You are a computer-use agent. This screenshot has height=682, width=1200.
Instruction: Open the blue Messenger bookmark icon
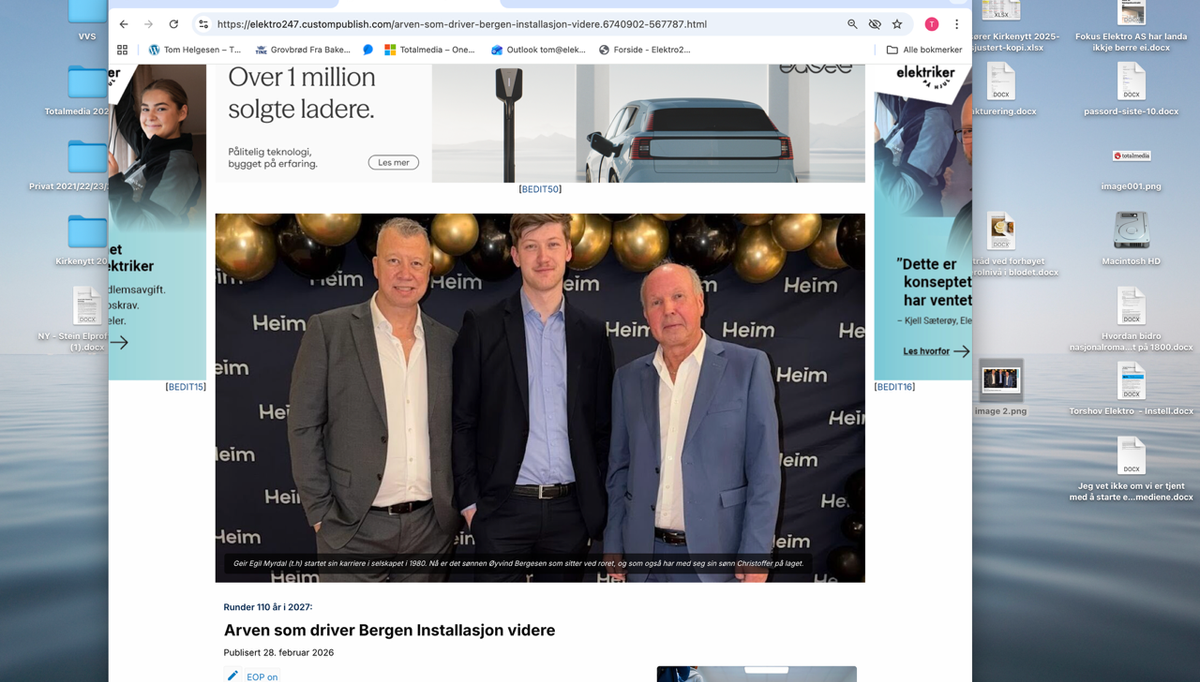coord(368,49)
